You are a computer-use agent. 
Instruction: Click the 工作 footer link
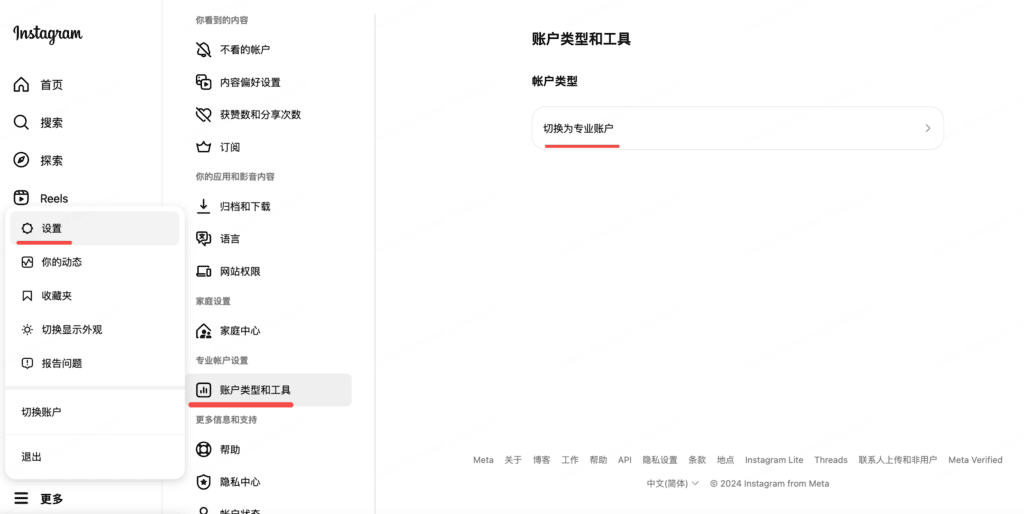(x=570, y=460)
